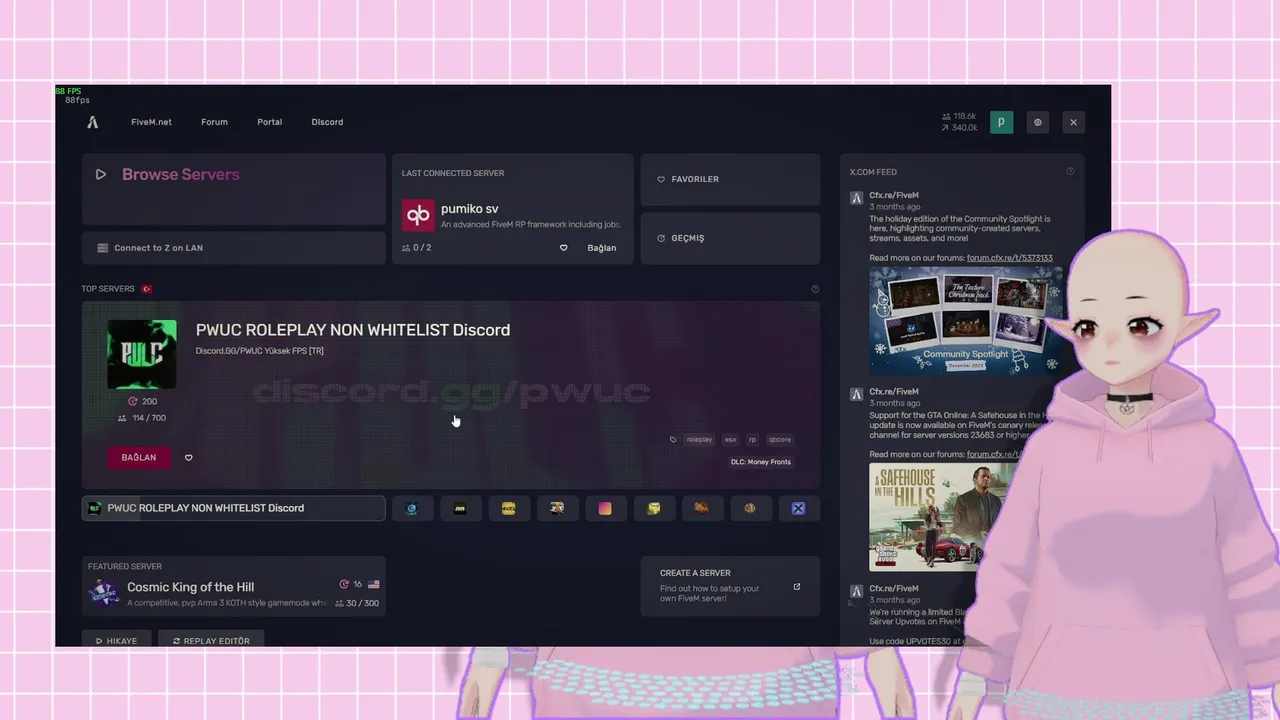Image resolution: width=1280 pixels, height=720 pixels.
Task: Click Bağlan for pumiko sv
Action: pos(601,248)
